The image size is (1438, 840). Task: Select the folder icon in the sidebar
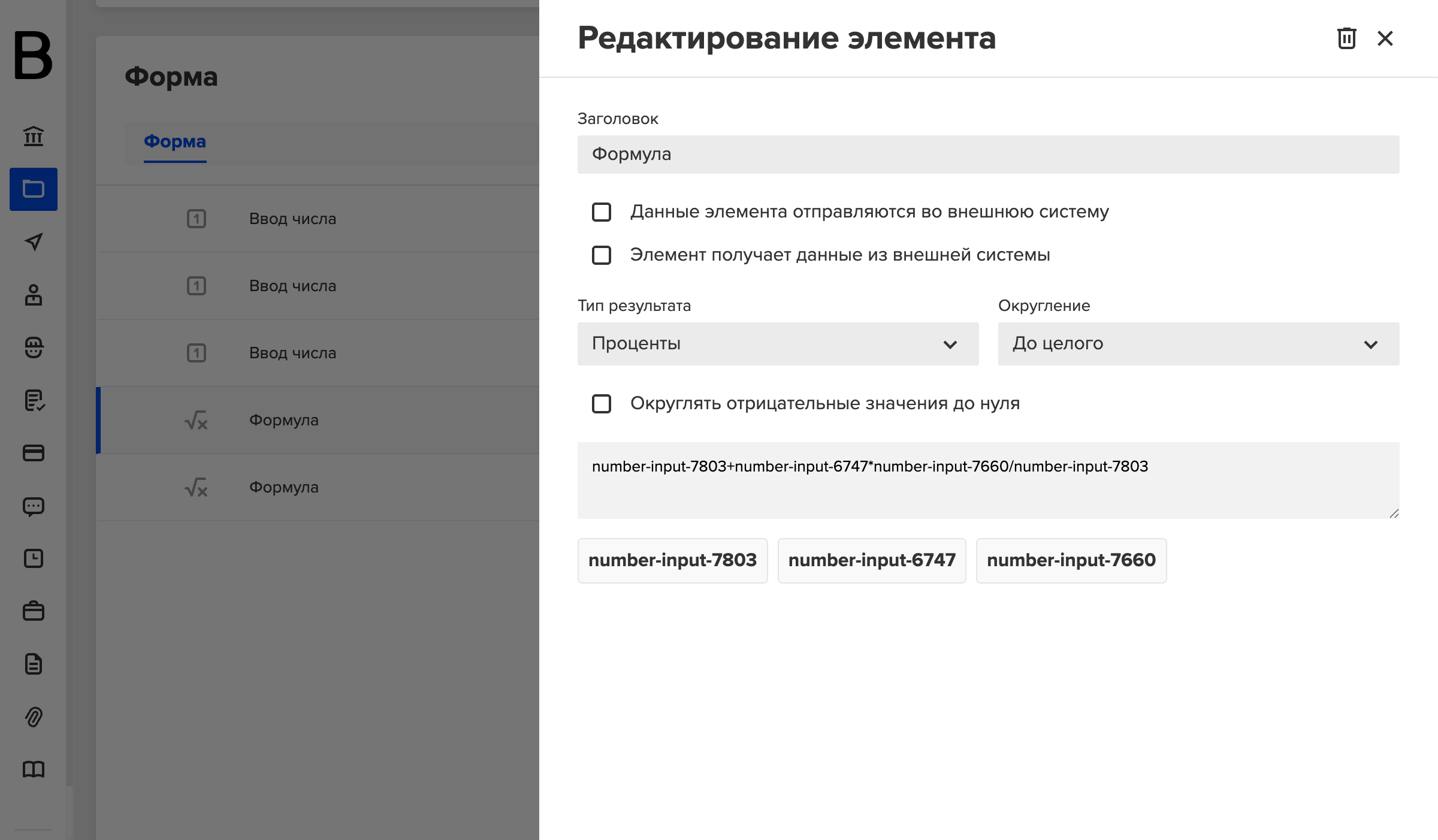click(x=34, y=189)
